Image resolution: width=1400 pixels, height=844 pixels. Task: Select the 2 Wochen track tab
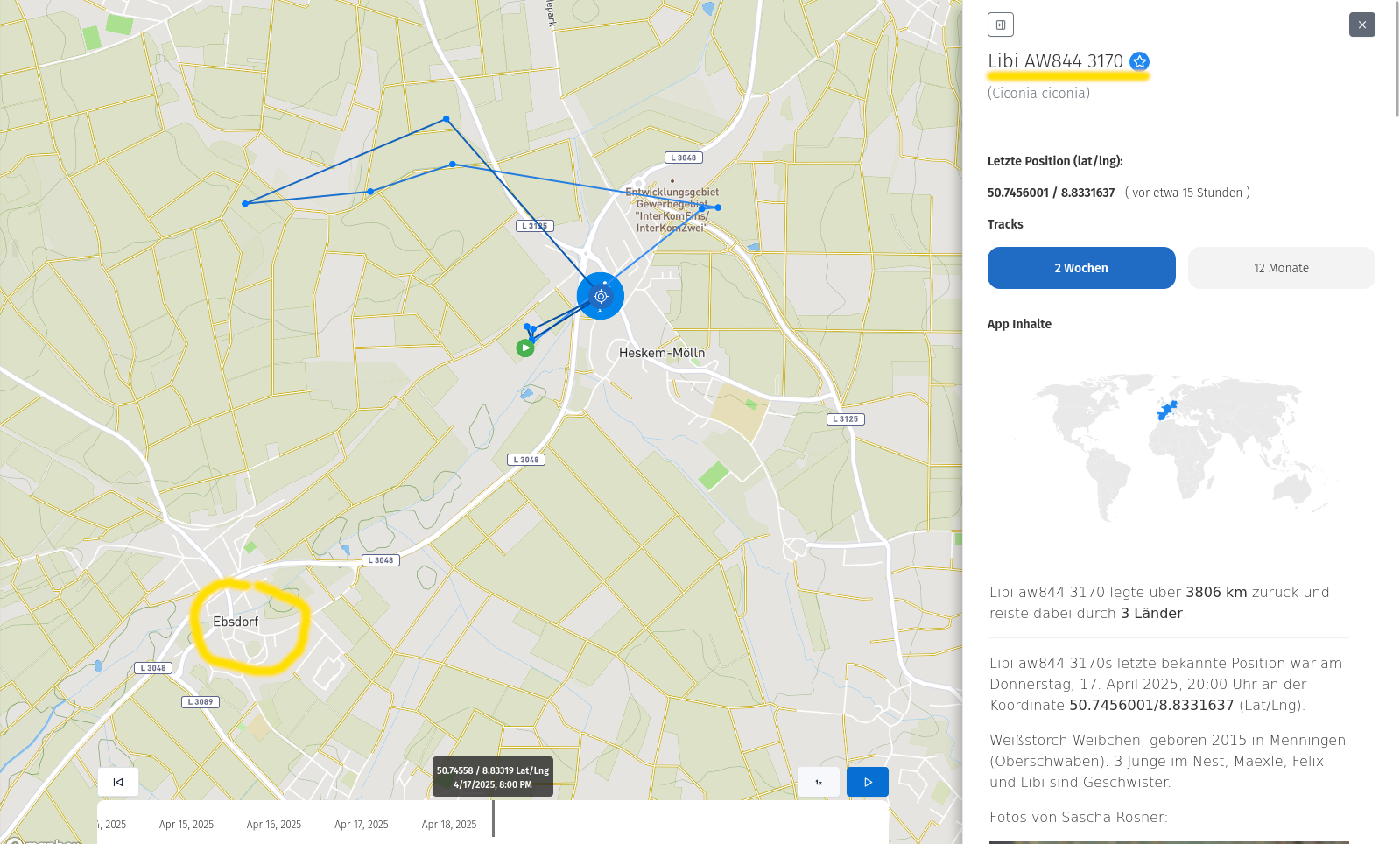pyautogui.click(x=1080, y=268)
